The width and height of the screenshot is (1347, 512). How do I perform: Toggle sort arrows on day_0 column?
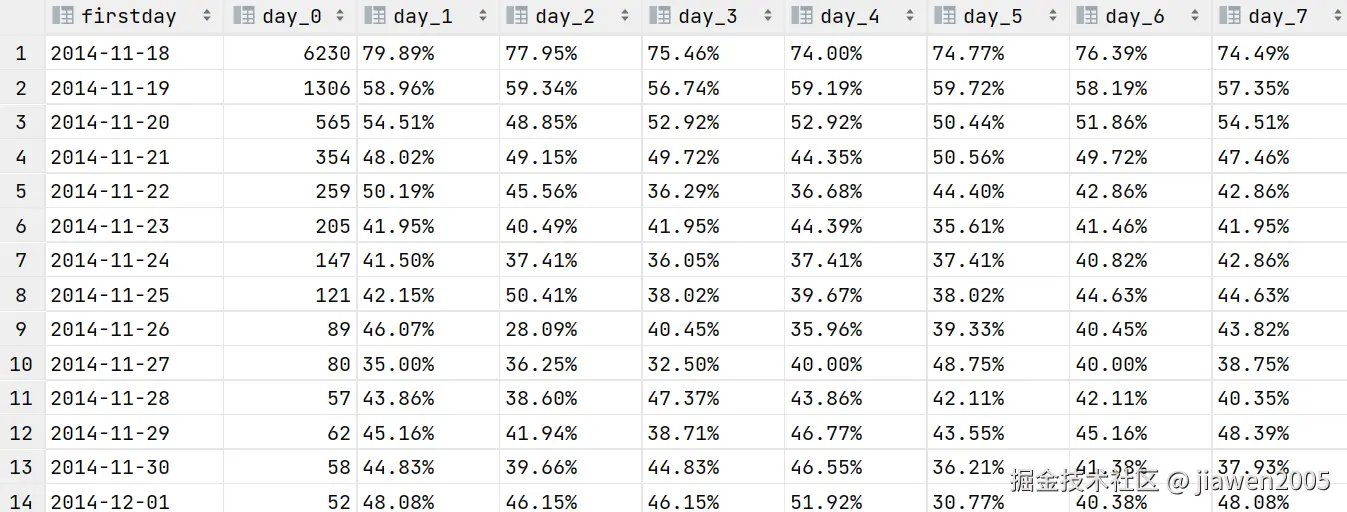tap(341, 16)
